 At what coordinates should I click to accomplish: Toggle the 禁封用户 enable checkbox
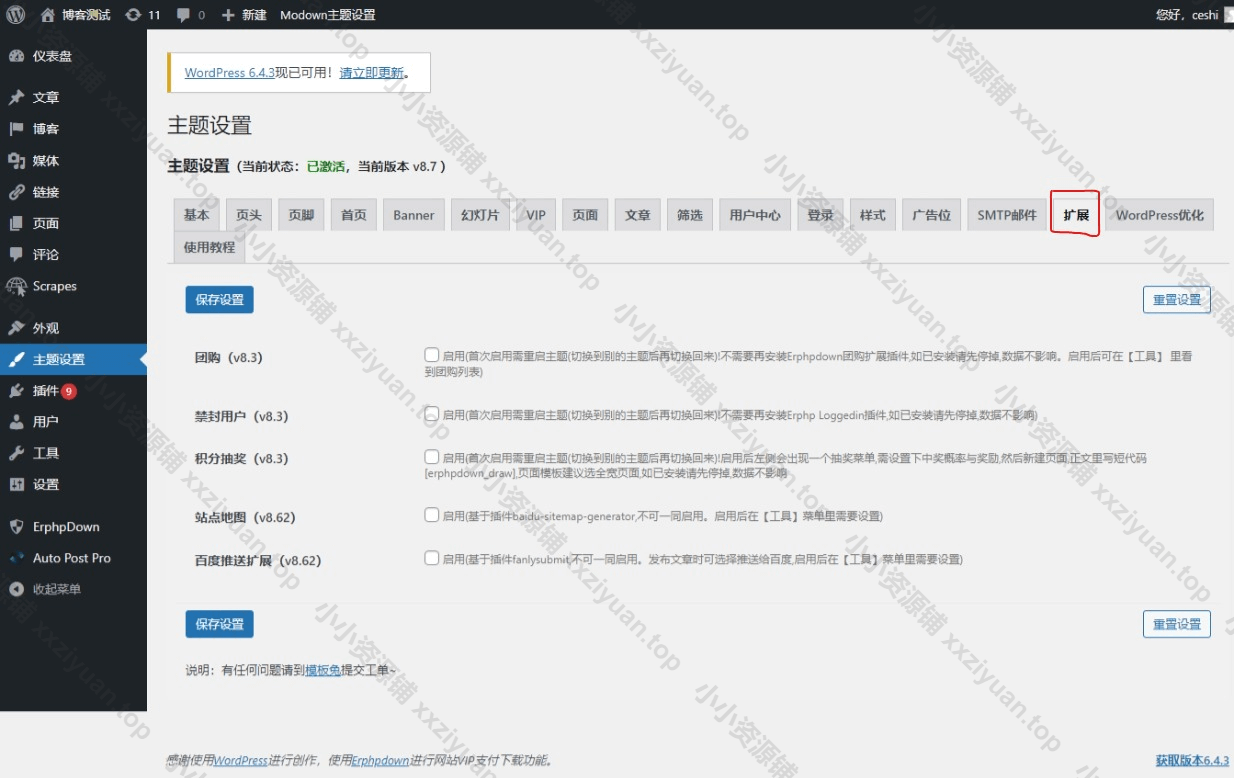[432, 414]
